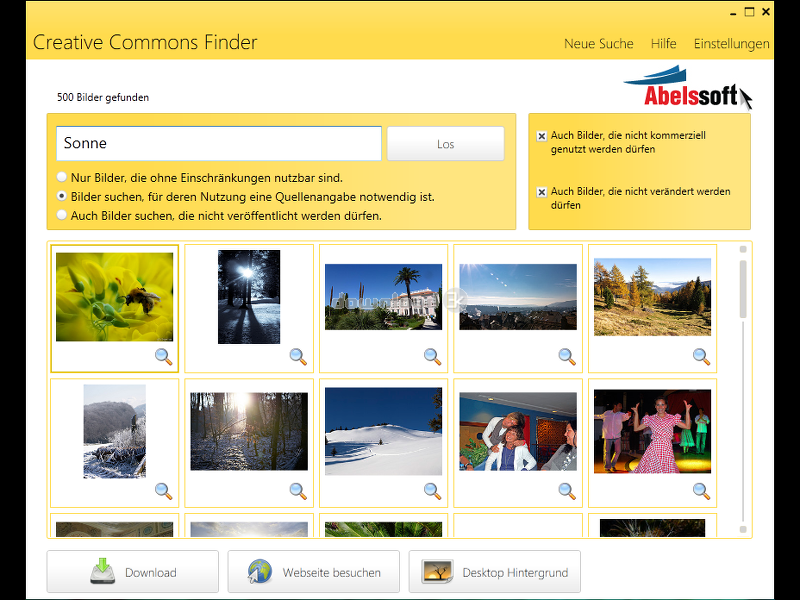
Task: Click the Los search button
Action: click(x=445, y=144)
